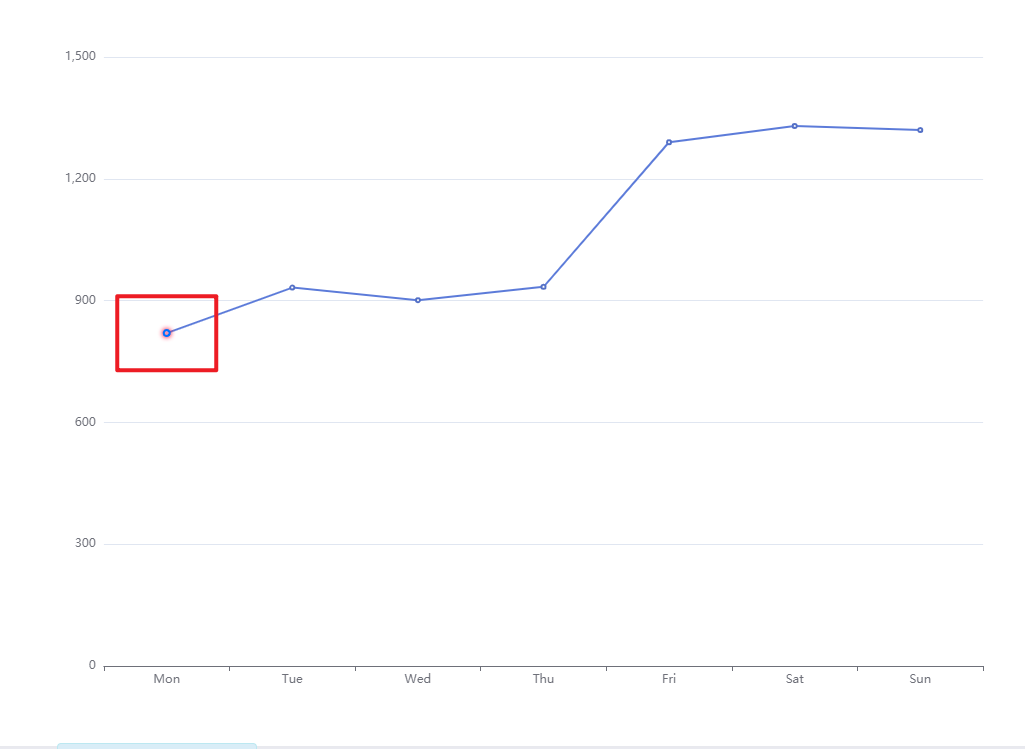Click the blue scrollbar thumb at the bottom
Viewport: 1025px width, 749px height.
158,745
